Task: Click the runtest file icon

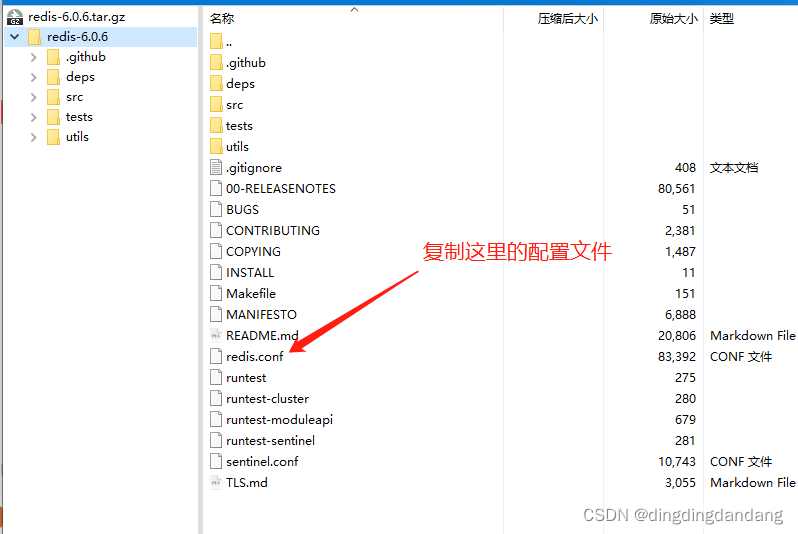Action: tap(216, 377)
